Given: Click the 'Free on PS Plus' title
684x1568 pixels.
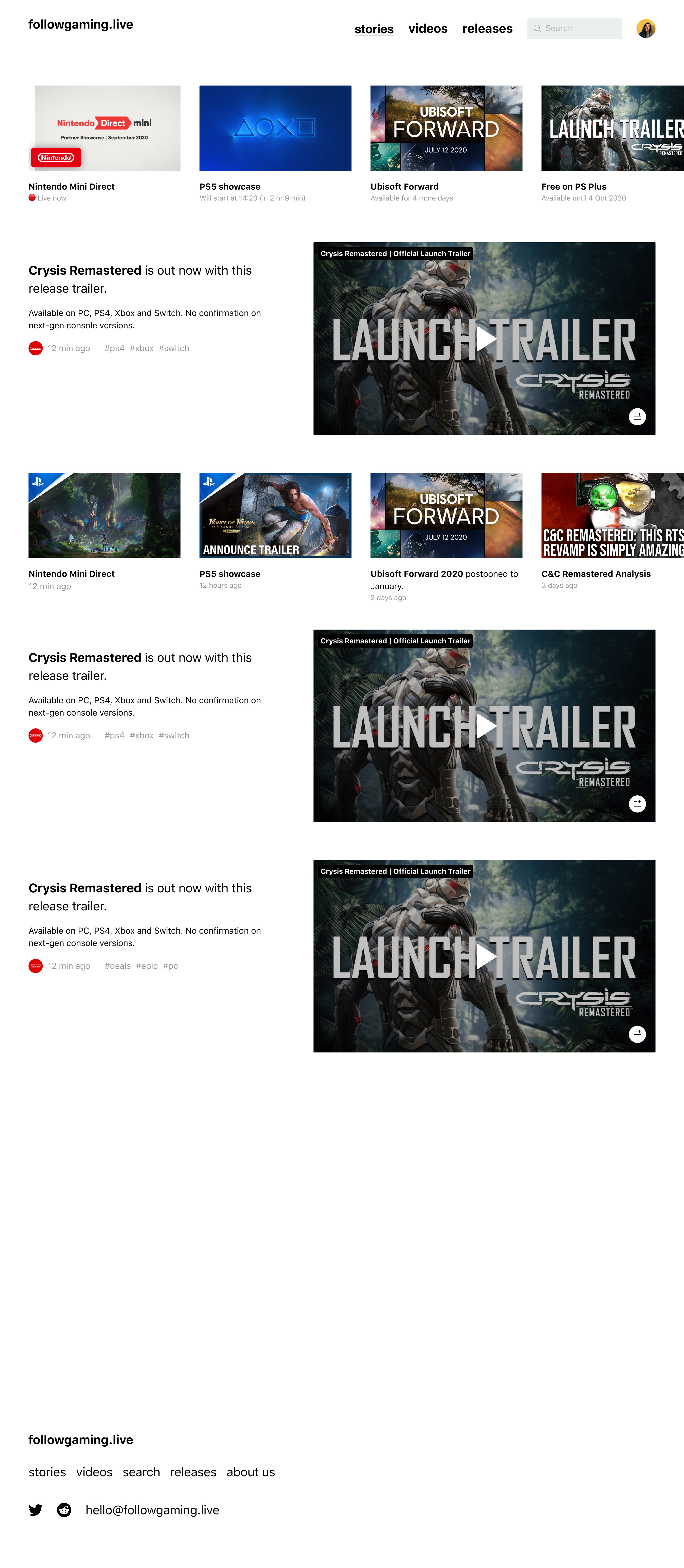Looking at the screenshot, I should pyautogui.click(x=574, y=187).
